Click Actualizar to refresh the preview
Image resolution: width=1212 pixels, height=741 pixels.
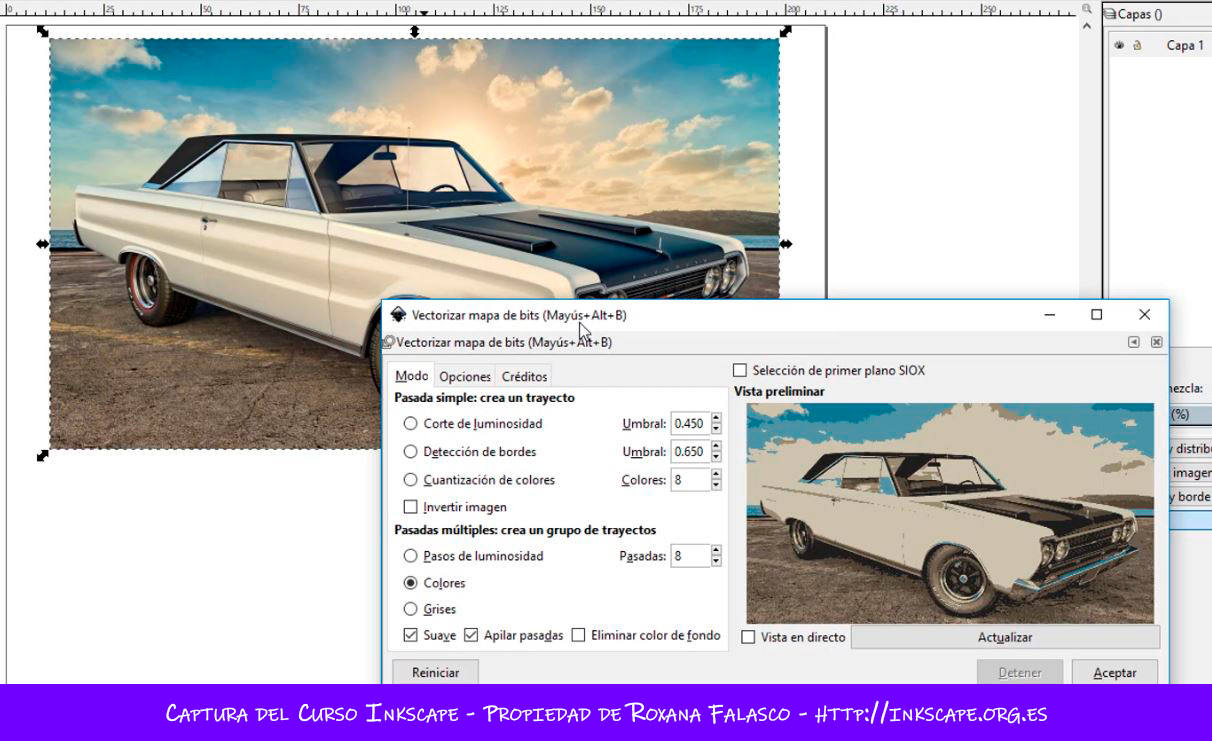pyautogui.click(x=1005, y=637)
